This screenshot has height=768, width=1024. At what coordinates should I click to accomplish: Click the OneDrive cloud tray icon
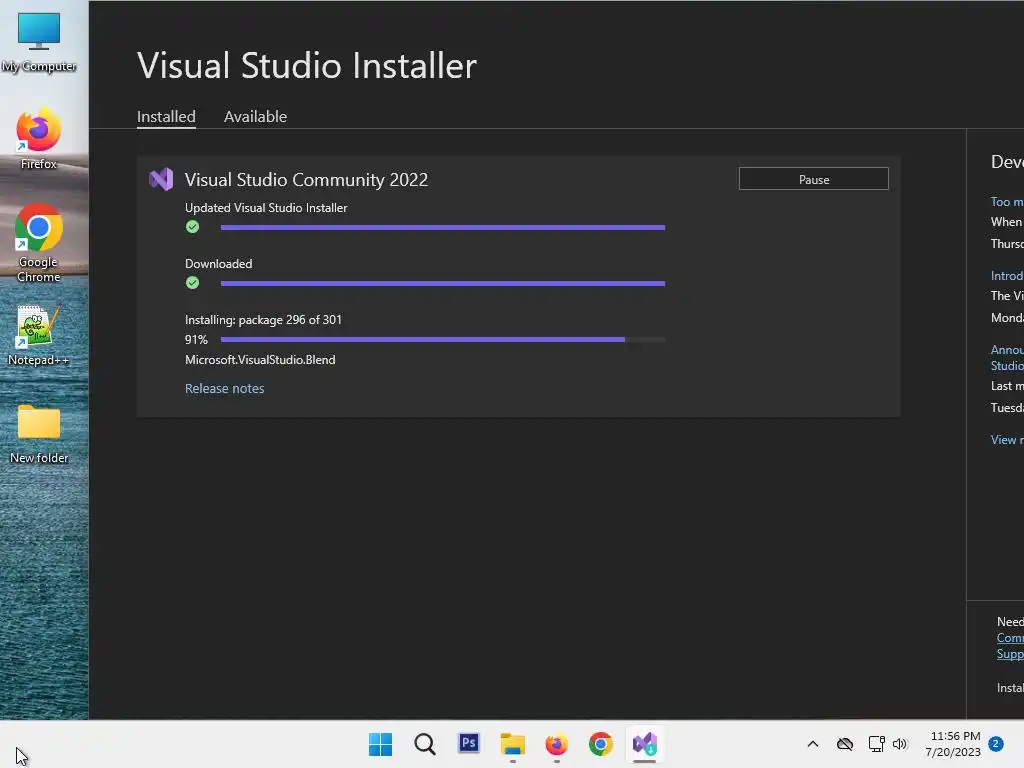pos(845,744)
